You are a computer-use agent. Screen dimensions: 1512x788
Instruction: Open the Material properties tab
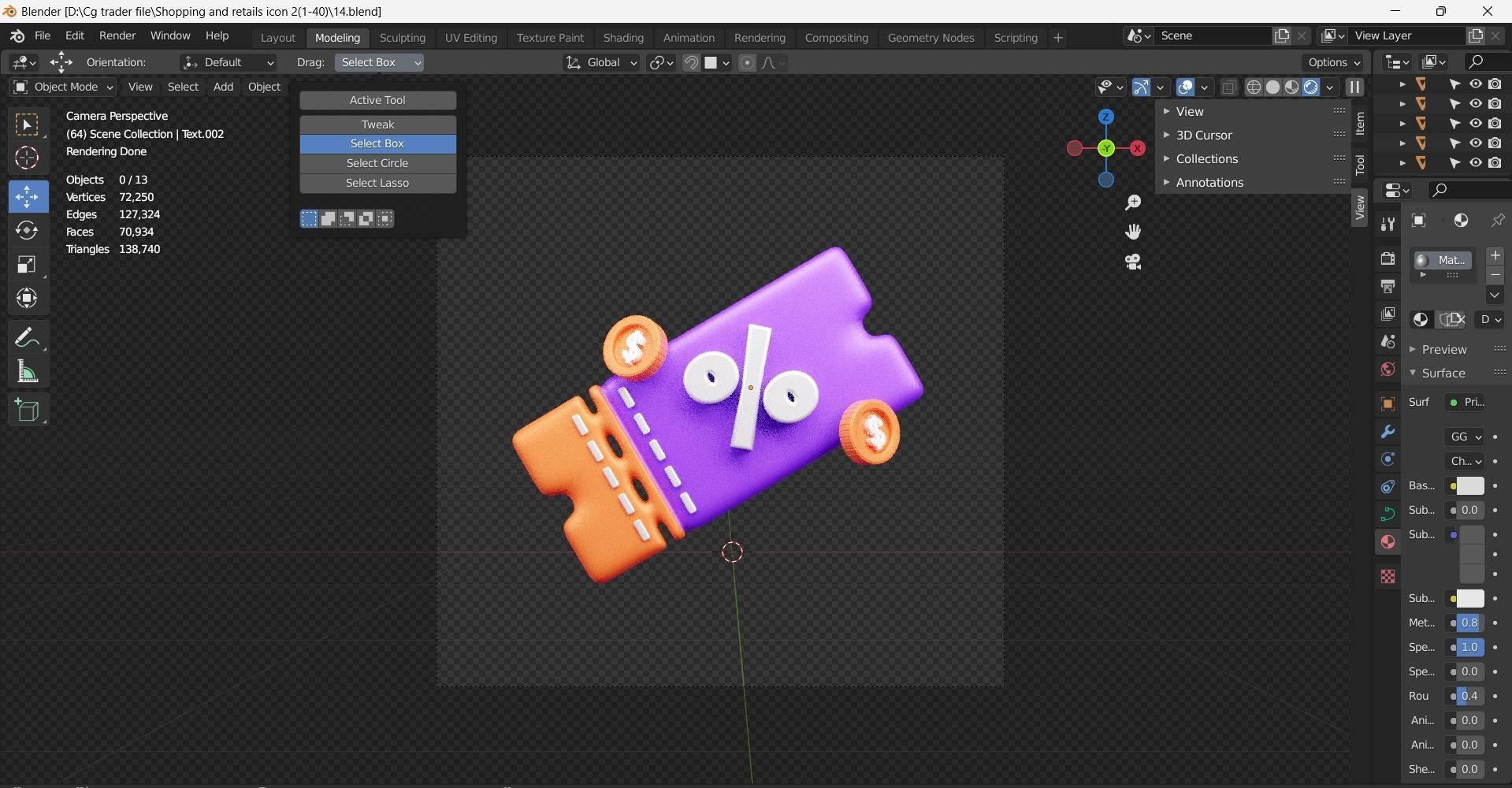1388,542
